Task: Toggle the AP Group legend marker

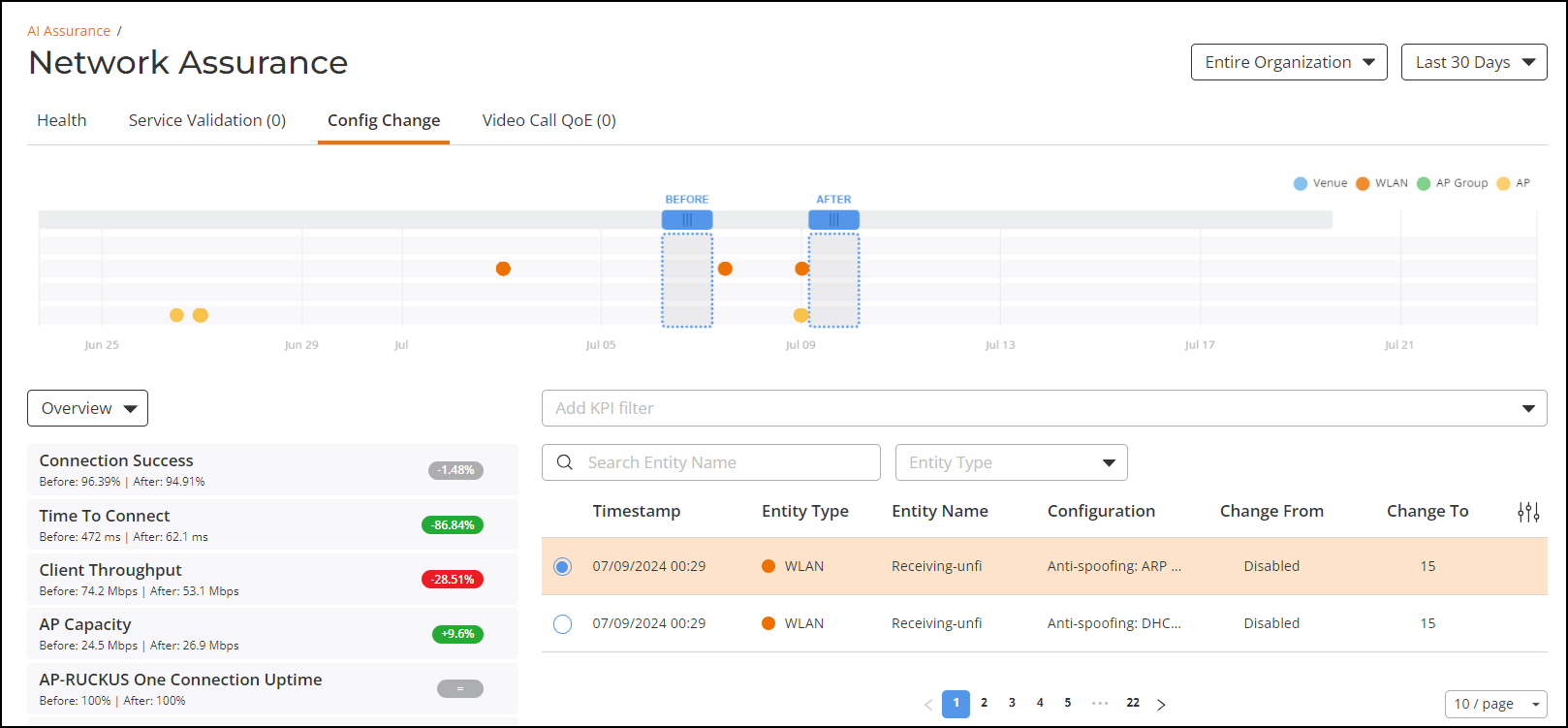Action: click(x=1424, y=183)
